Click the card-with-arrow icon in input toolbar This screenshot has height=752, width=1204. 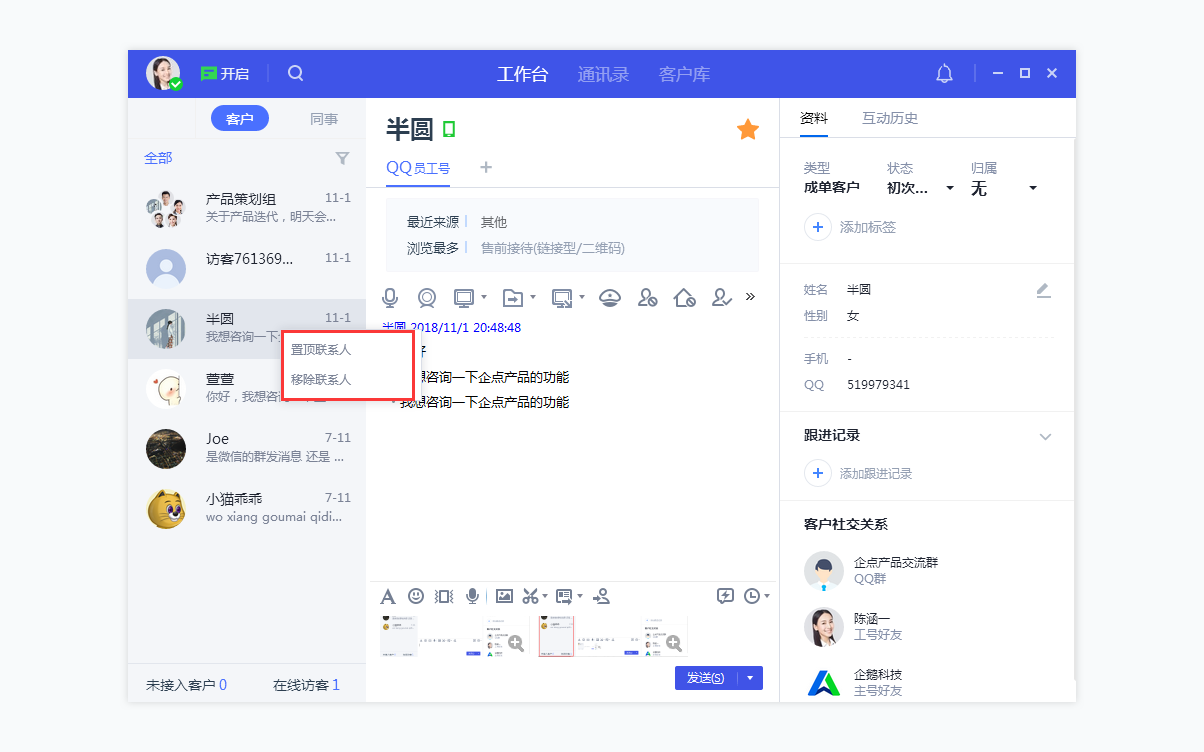pyautogui.click(x=564, y=596)
